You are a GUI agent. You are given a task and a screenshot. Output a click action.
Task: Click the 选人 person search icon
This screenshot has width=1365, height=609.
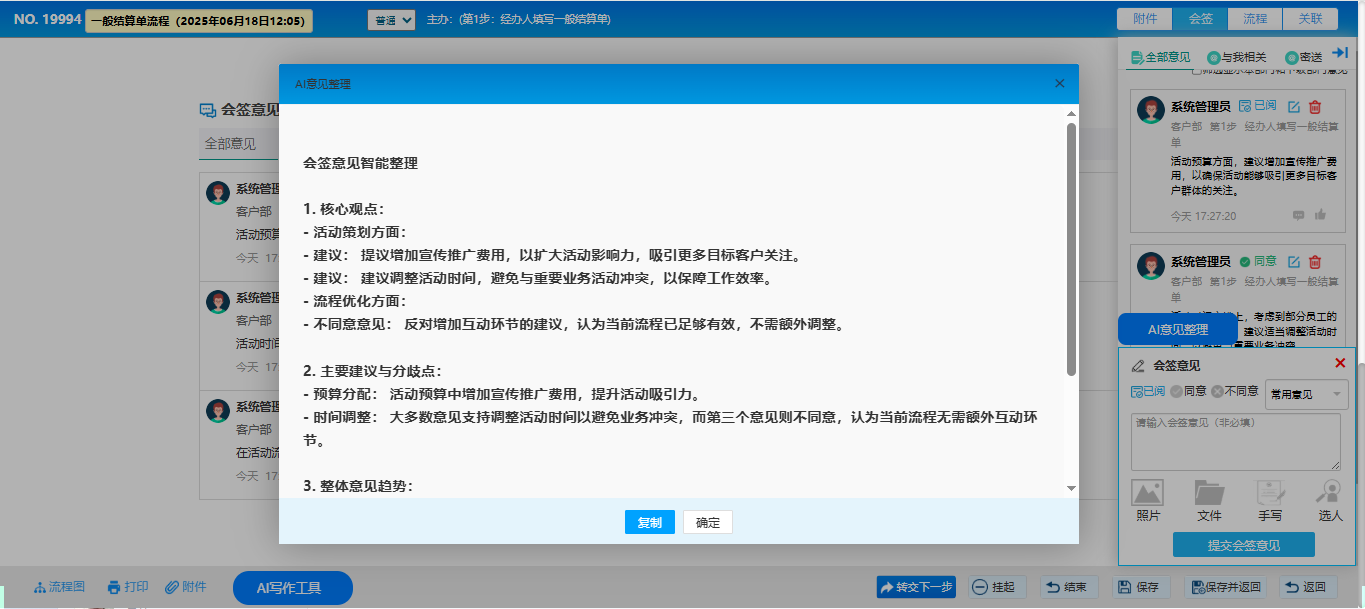pos(1330,493)
